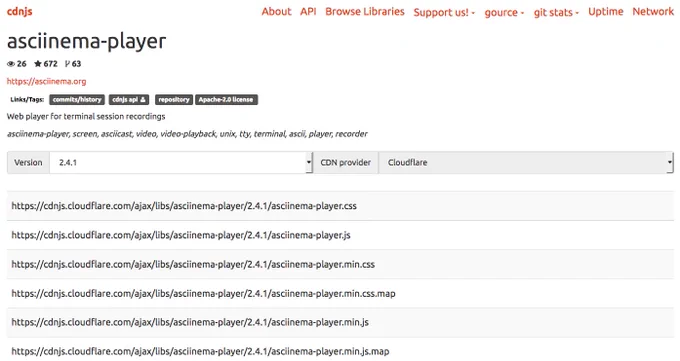This screenshot has width=680, height=361.
Task: Open the commits/history tag
Action: coord(77,100)
